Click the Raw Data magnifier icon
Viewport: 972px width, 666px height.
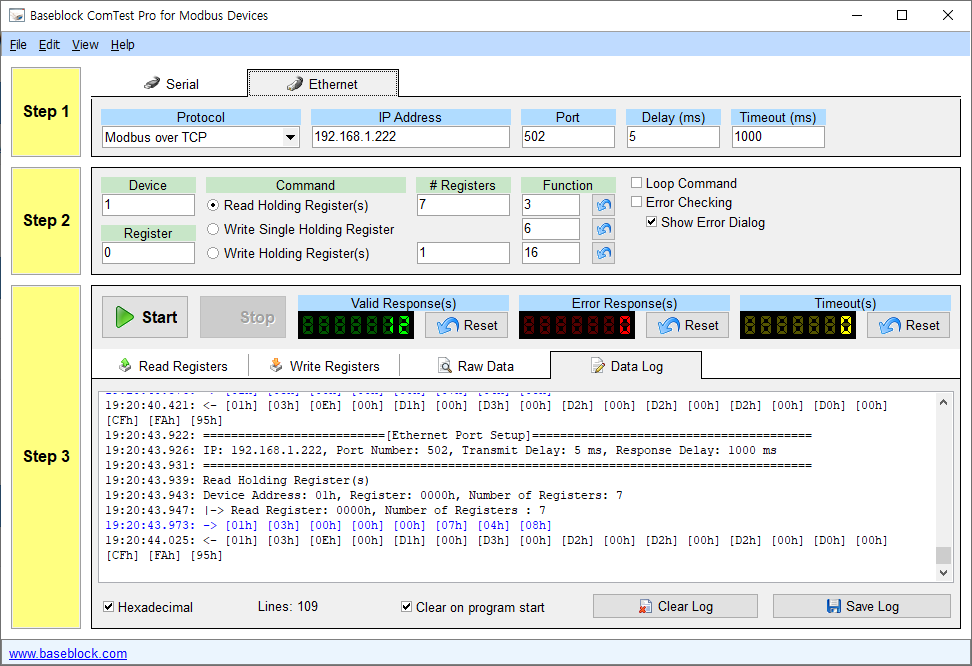[x=444, y=366]
